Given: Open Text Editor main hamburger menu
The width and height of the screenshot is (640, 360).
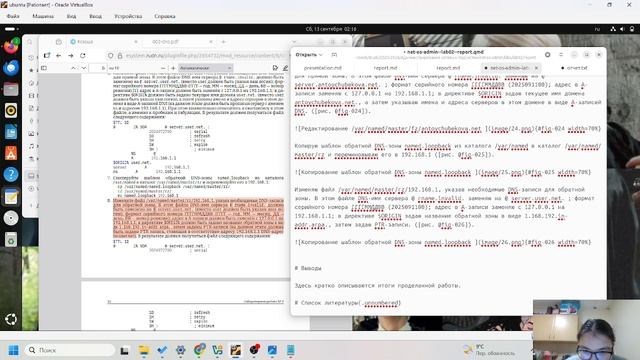Looking at the screenshot, I should pyautogui.click(x=561, y=54).
